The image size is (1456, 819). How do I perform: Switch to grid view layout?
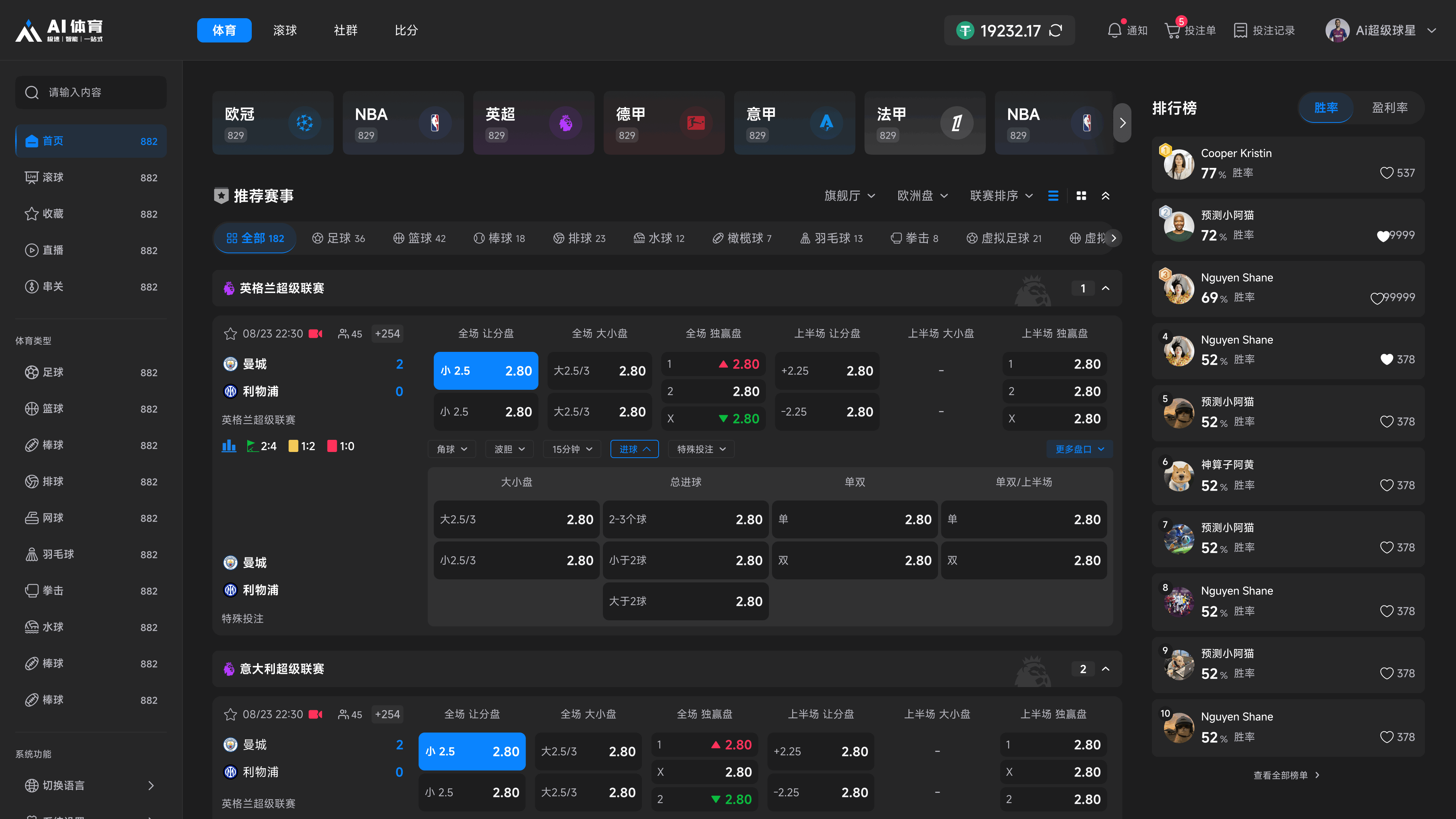pyautogui.click(x=1081, y=196)
